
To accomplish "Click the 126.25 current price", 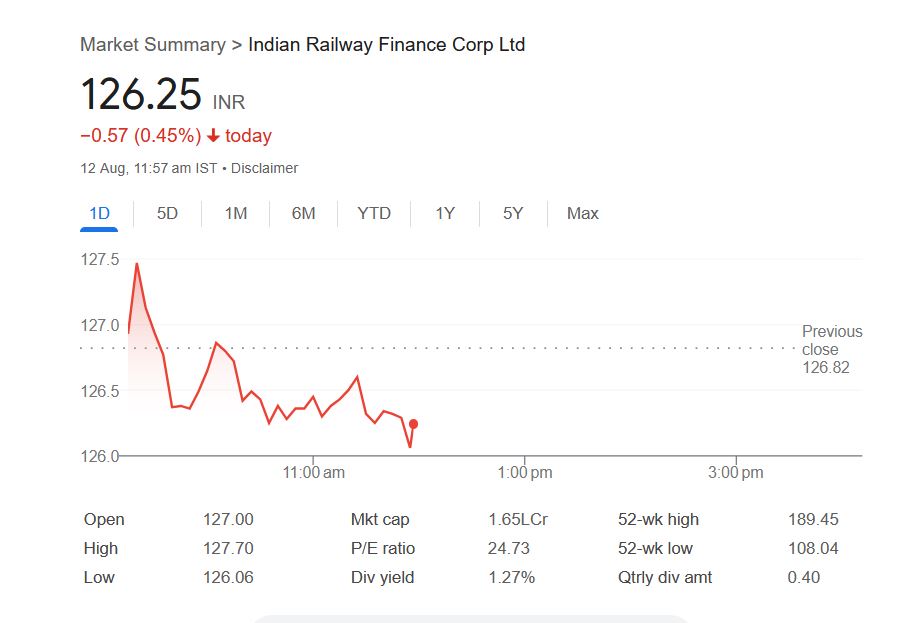I will click(x=140, y=95).
